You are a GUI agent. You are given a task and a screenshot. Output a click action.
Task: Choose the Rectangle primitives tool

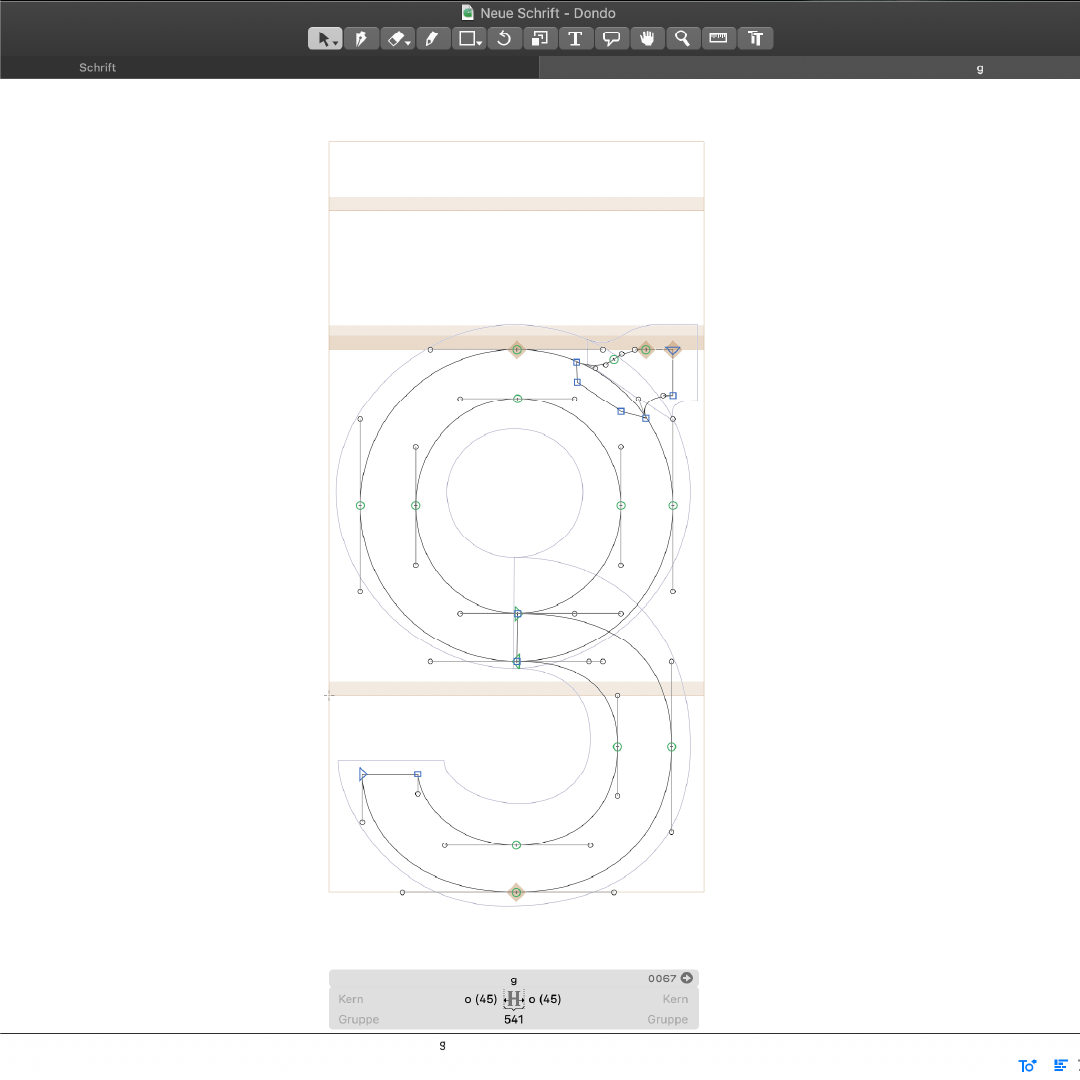[x=469, y=39]
